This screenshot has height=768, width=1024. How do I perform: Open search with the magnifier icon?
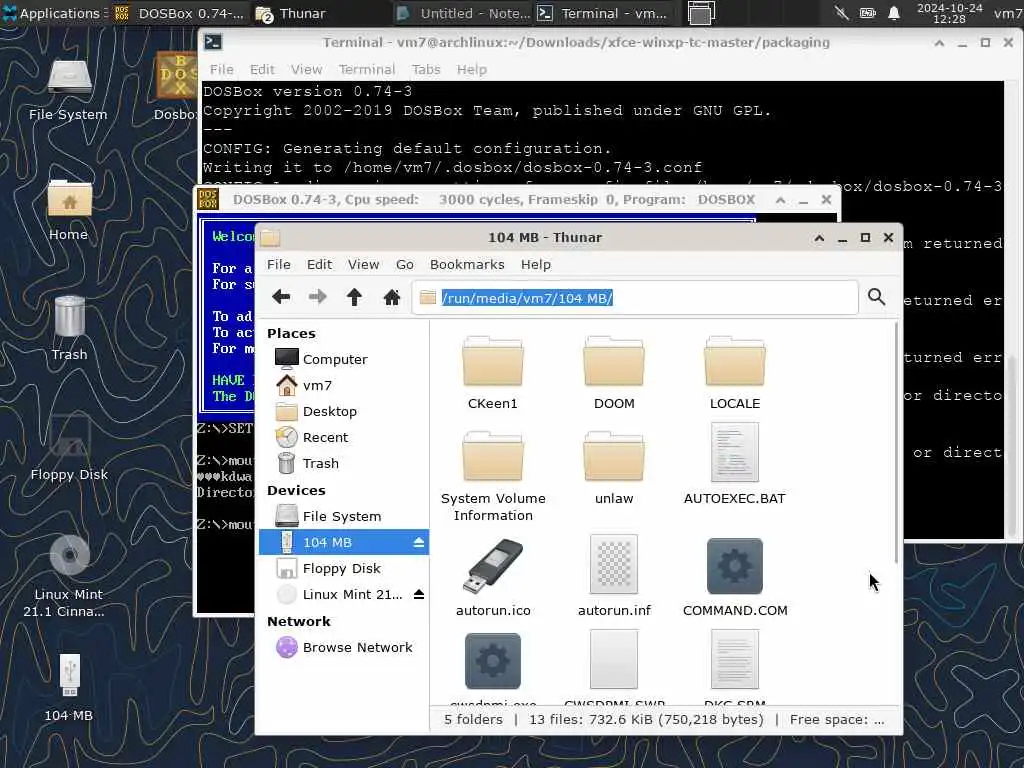876,297
